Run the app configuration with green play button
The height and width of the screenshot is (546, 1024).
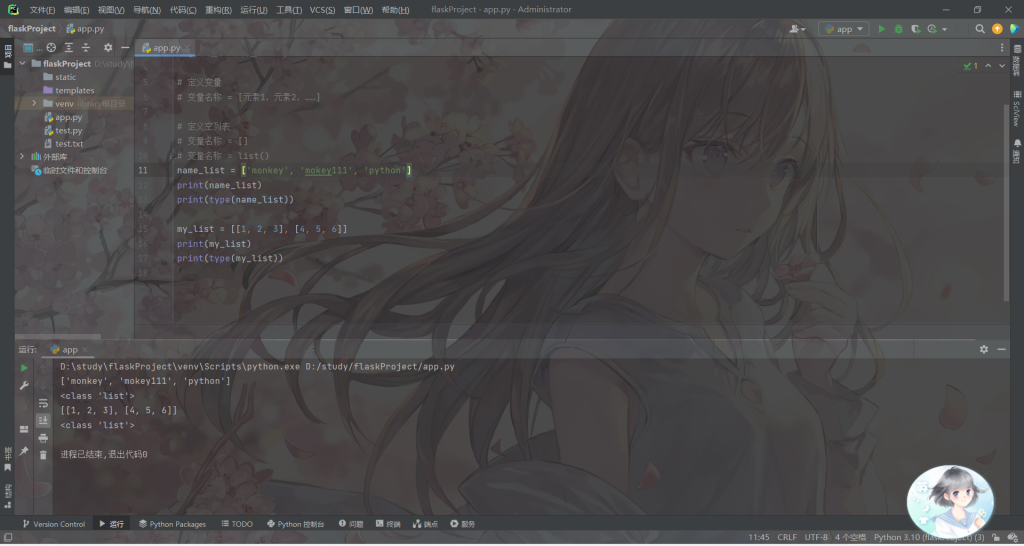tap(881, 29)
